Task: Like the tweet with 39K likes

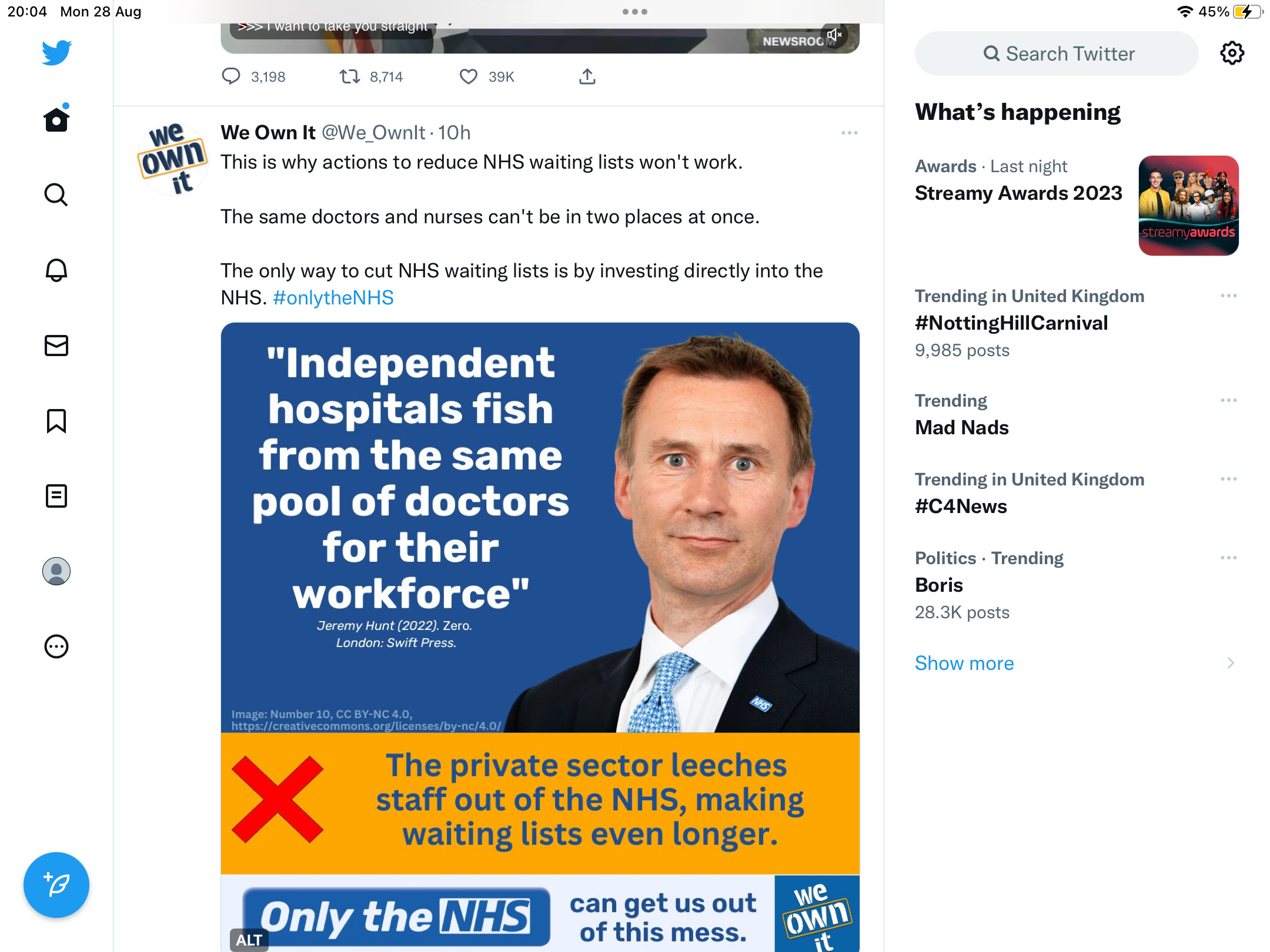Action: click(x=469, y=77)
